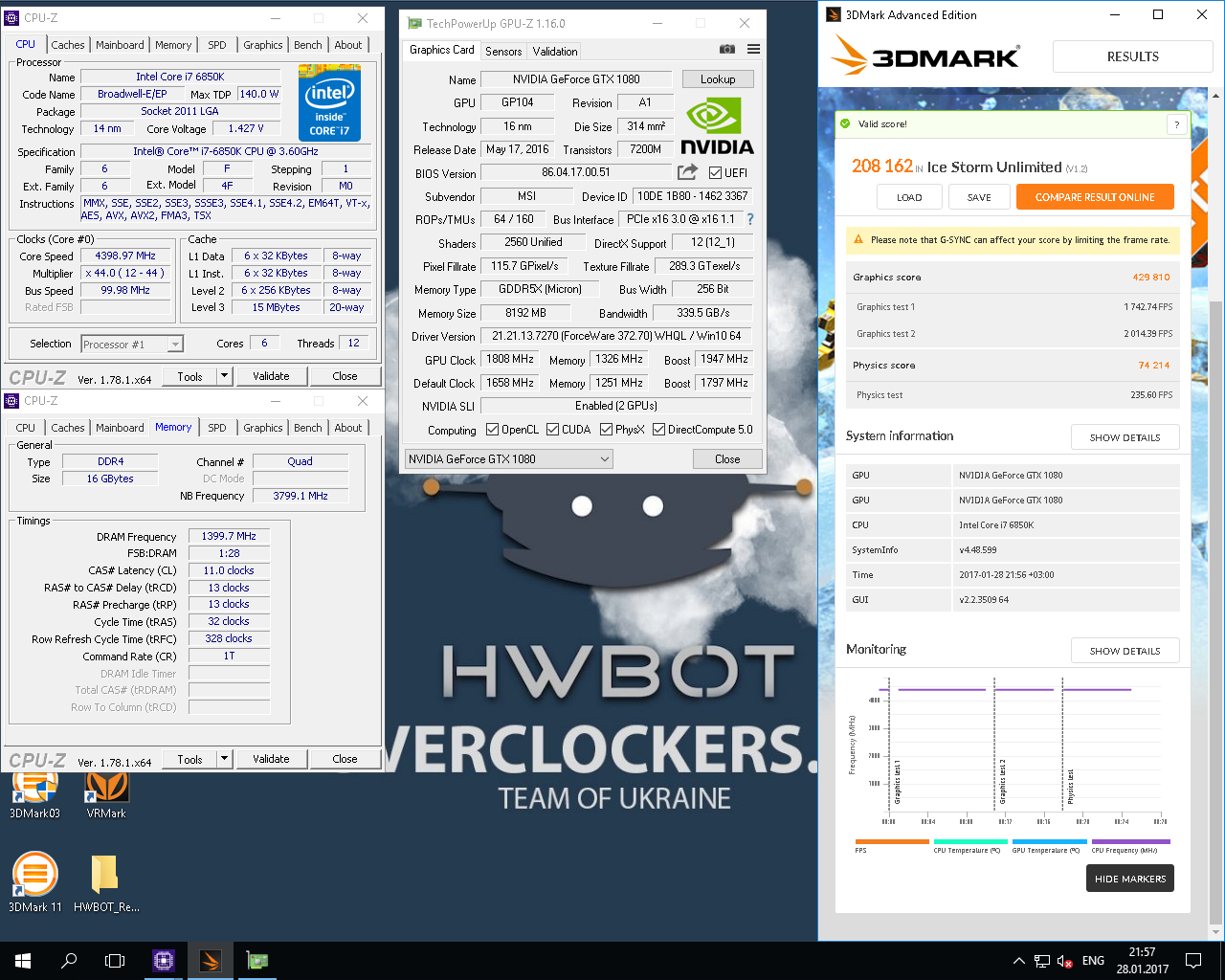Click the Intel Core i7 logo in CPU-Z
This screenshot has height=980, width=1225.
(329, 103)
